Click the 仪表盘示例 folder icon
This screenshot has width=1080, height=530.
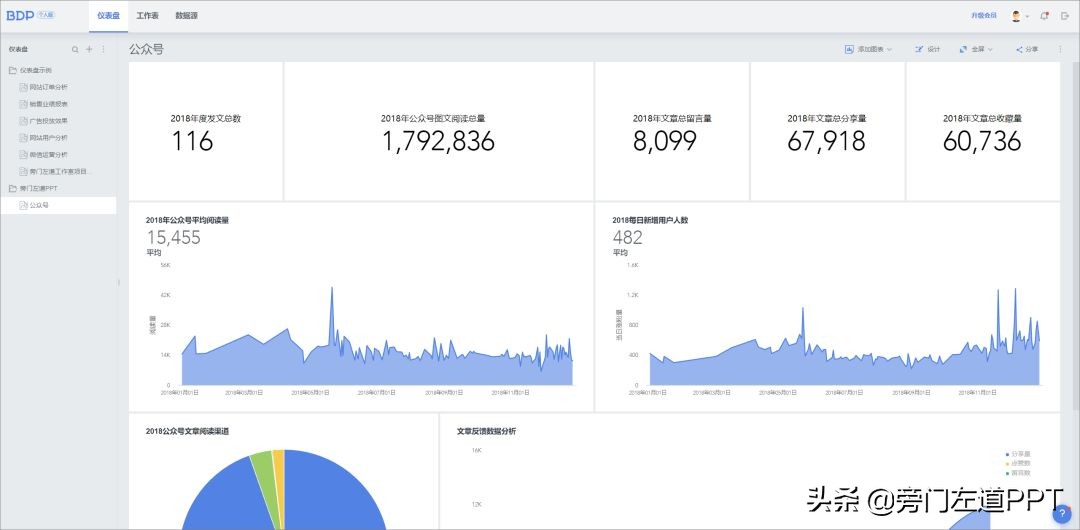click(12, 70)
